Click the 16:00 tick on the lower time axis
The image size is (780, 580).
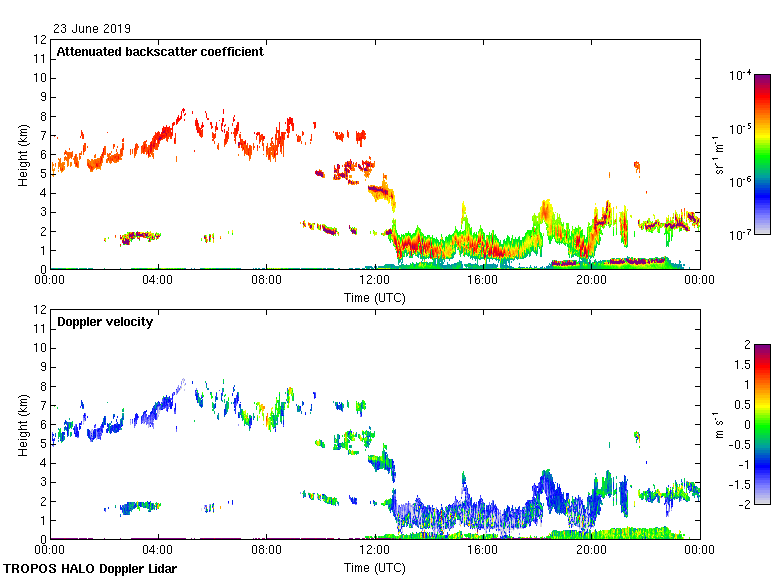(x=483, y=540)
